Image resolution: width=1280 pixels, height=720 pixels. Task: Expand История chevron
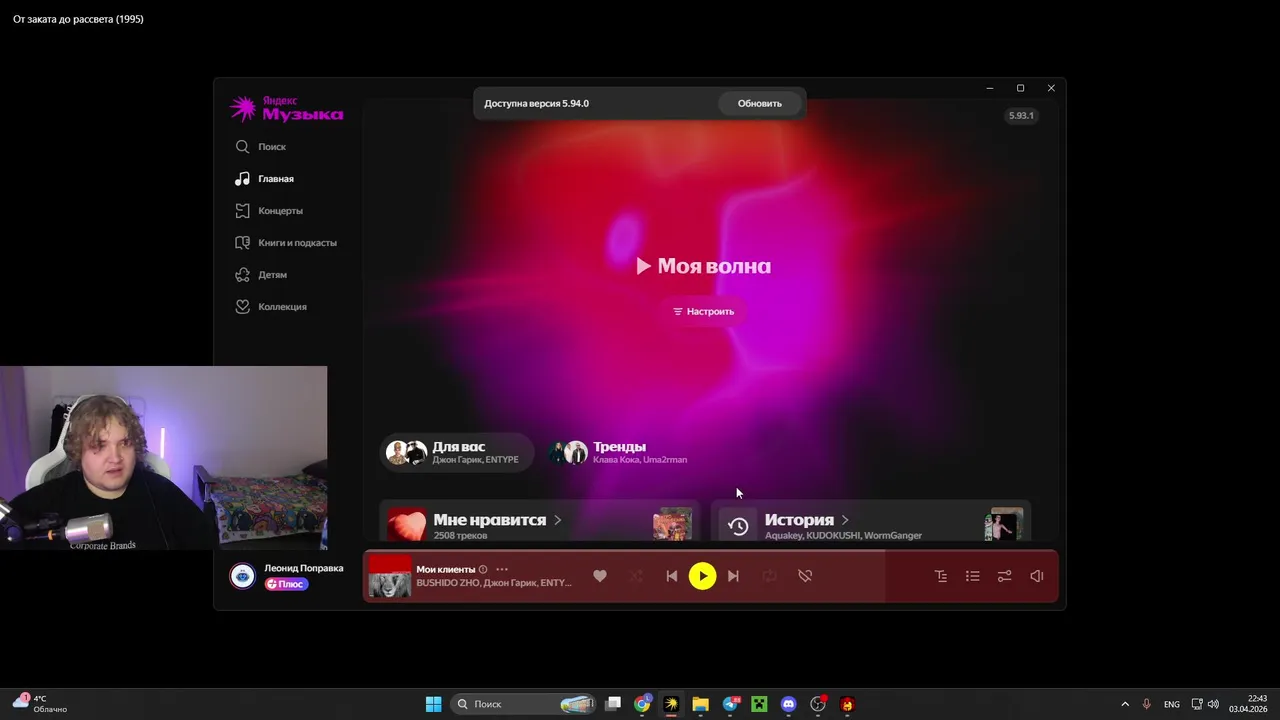(845, 520)
